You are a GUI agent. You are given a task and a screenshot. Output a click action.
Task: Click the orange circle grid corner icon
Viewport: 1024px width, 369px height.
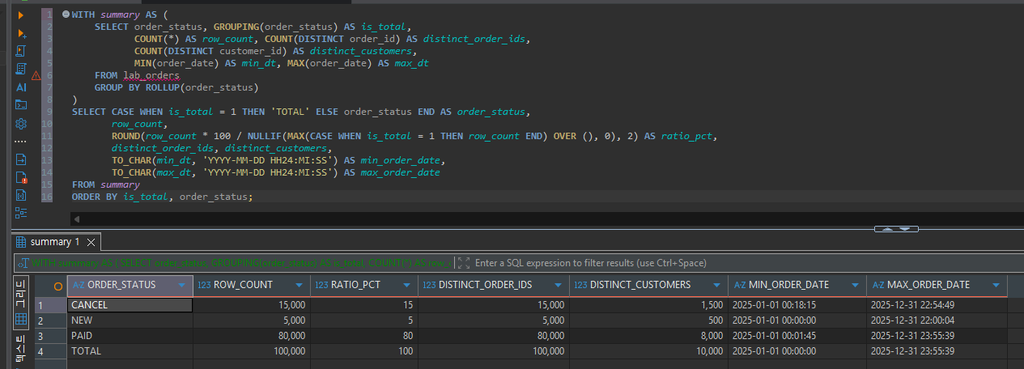point(58,285)
